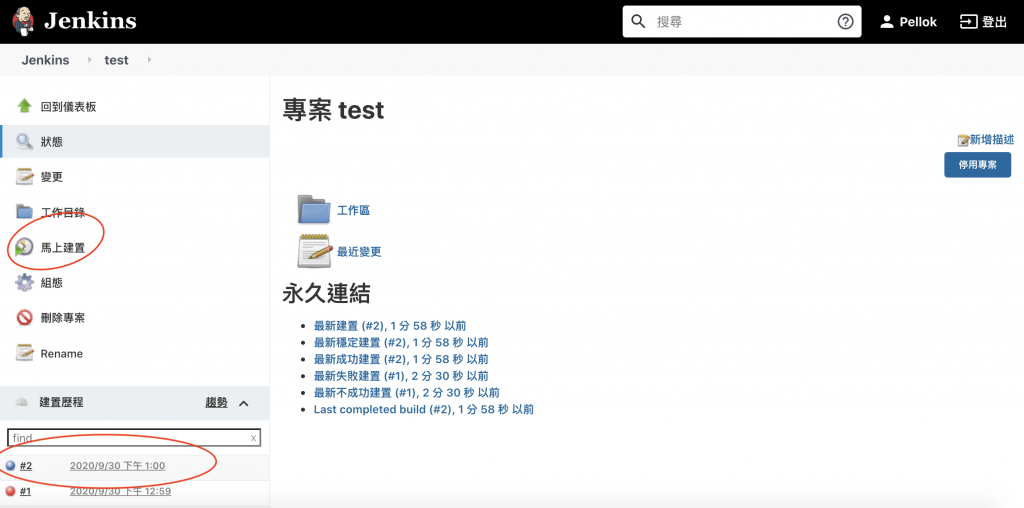Open 回到儀表板 in sidebar
This screenshot has width=1024, height=508.
coord(69,106)
